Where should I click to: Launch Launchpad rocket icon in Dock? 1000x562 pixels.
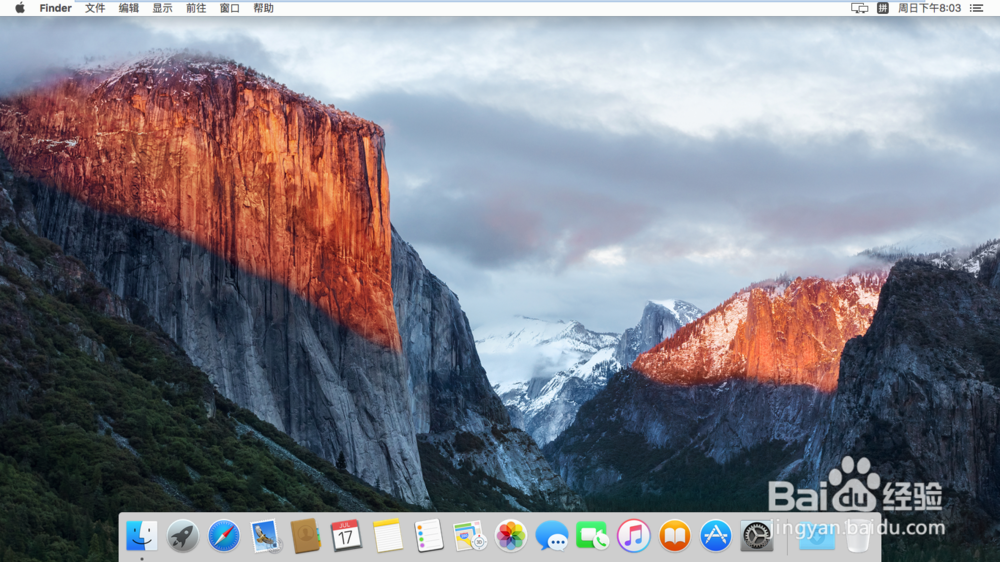click(x=182, y=535)
